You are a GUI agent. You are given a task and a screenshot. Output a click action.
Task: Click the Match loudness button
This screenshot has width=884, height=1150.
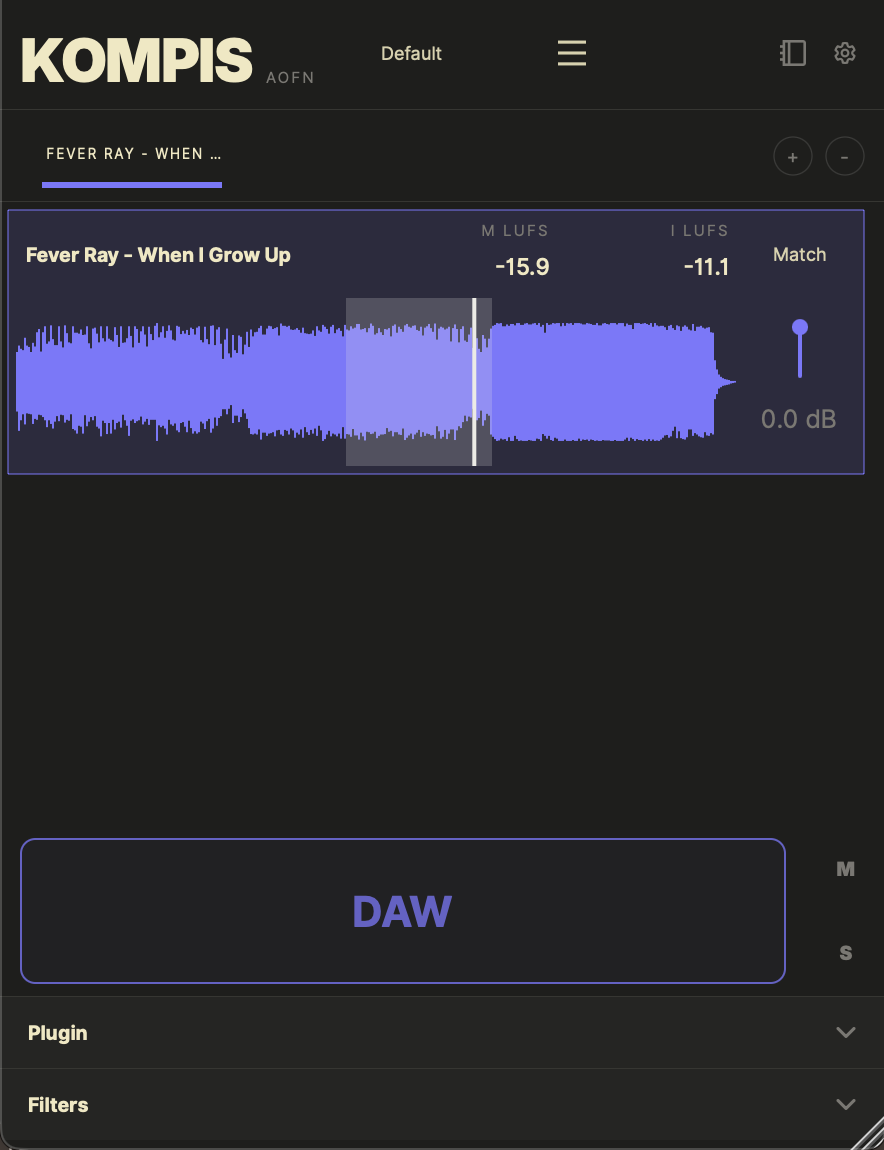pyautogui.click(x=800, y=254)
